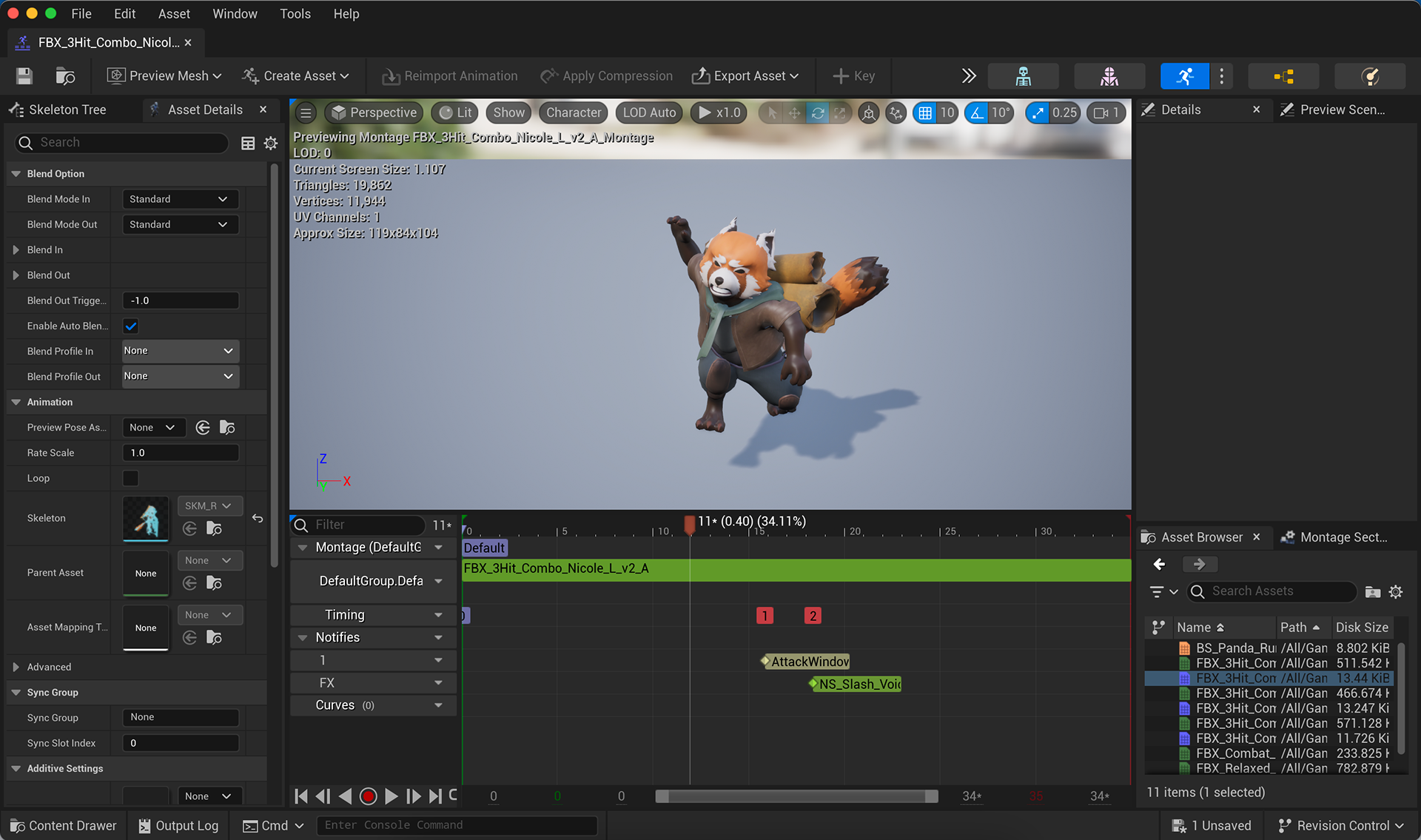
Task: Click the Save asset floppy disk icon
Action: pyautogui.click(x=24, y=76)
